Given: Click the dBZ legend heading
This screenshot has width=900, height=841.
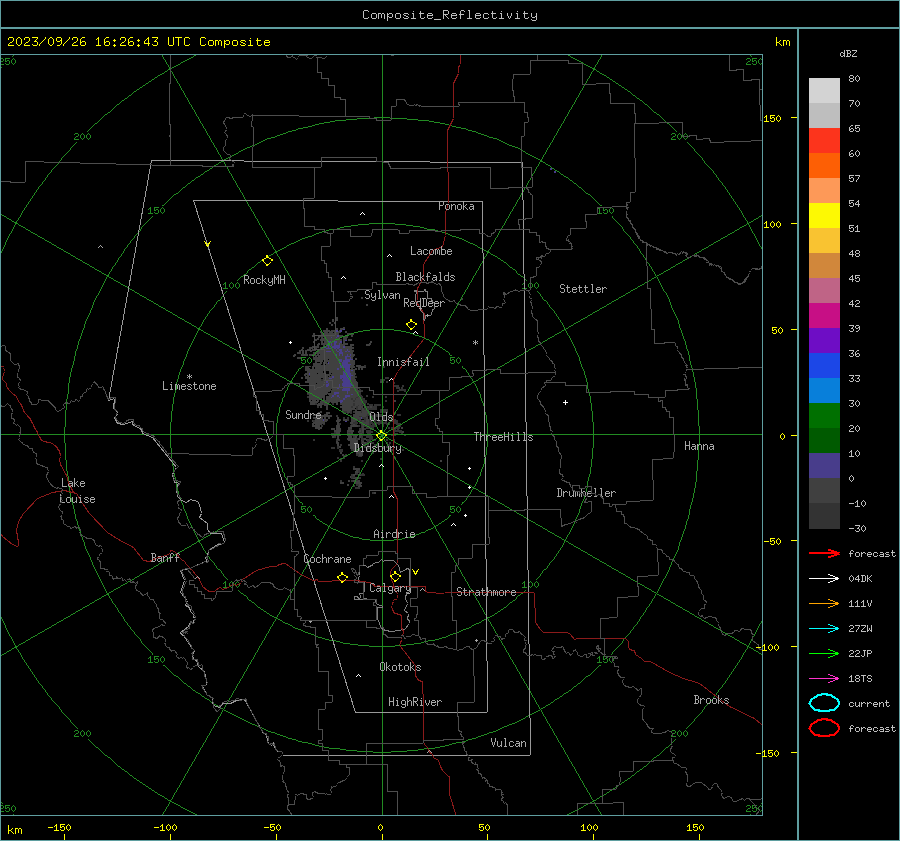Looking at the screenshot, I should pos(848,53).
